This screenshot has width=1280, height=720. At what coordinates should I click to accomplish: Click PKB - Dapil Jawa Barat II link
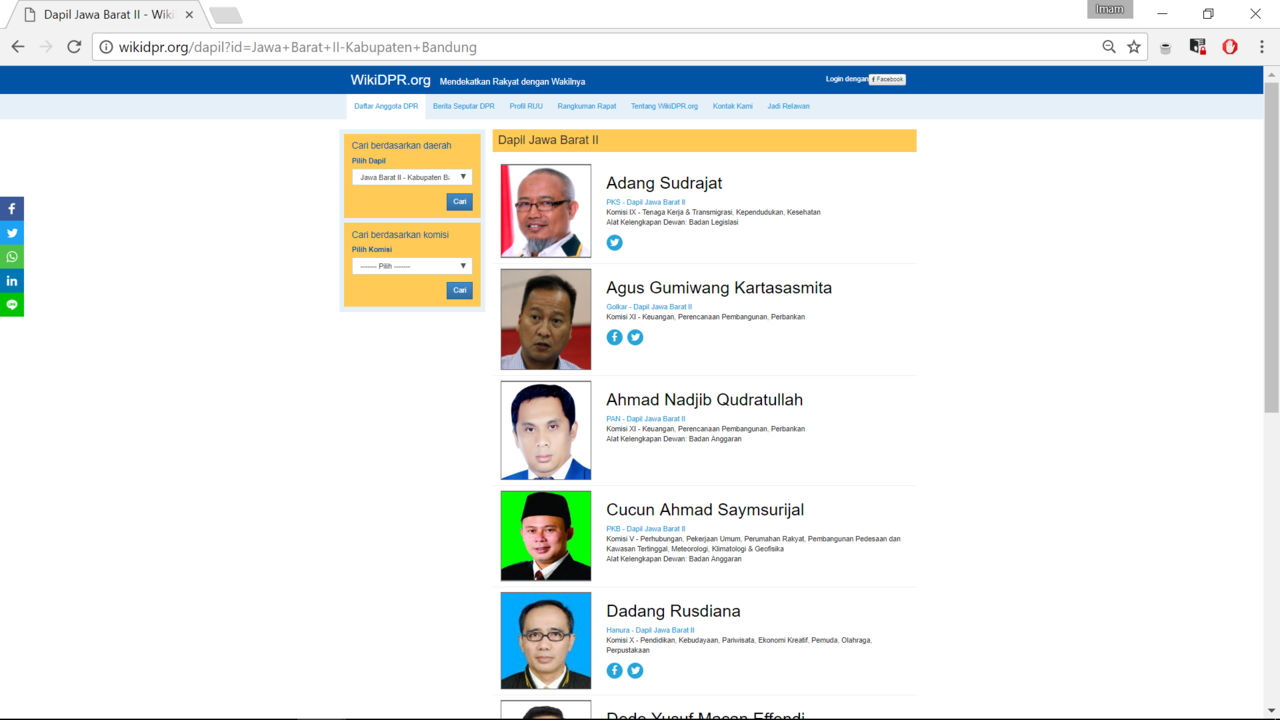tap(646, 529)
